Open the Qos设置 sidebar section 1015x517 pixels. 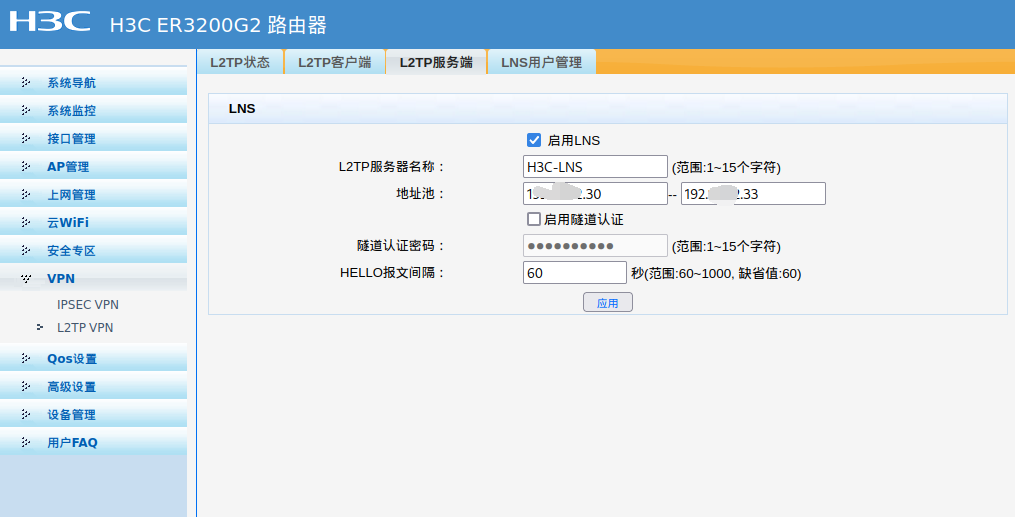pyautogui.click(x=93, y=358)
